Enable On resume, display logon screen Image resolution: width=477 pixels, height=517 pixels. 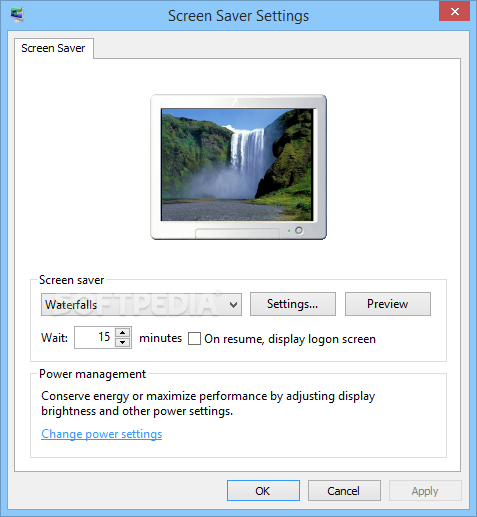click(x=194, y=338)
